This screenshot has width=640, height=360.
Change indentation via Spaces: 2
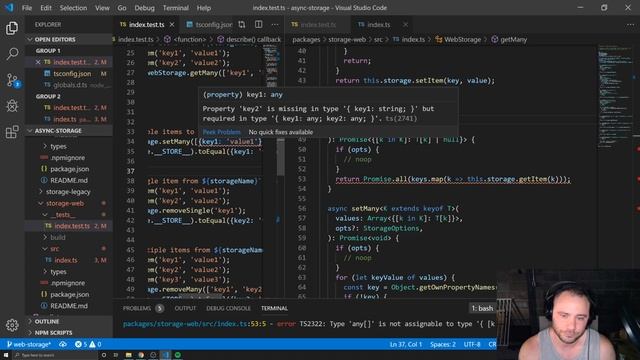click(442, 344)
